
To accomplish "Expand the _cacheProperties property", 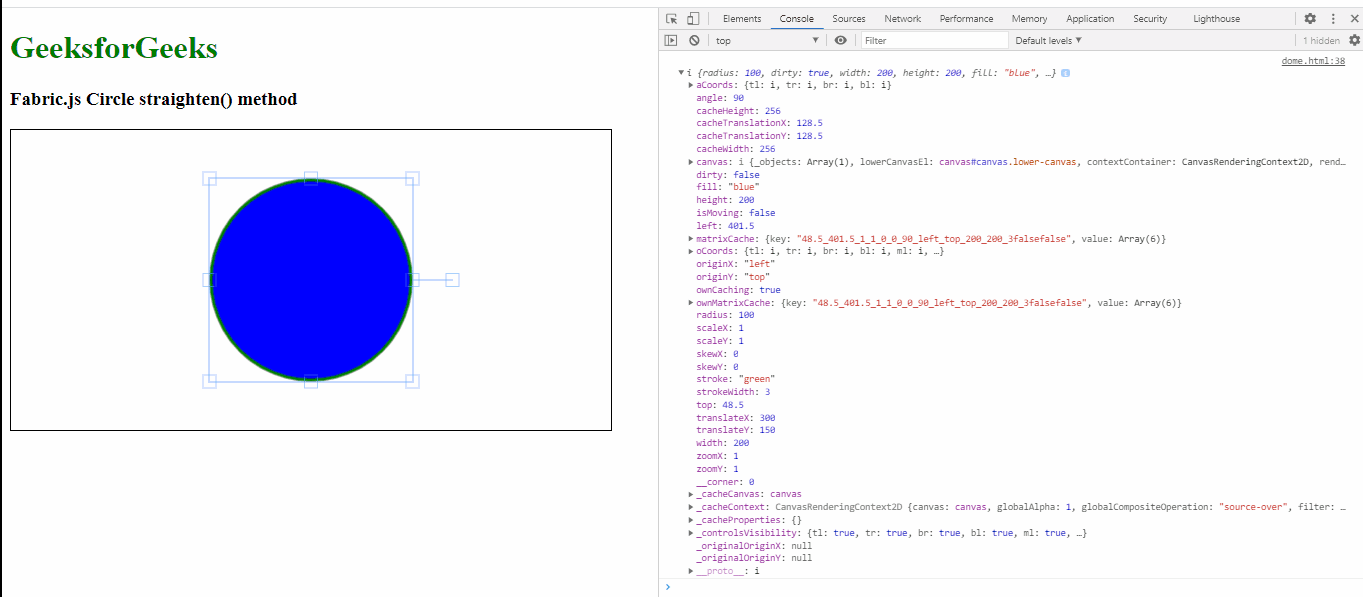I will coord(691,520).
